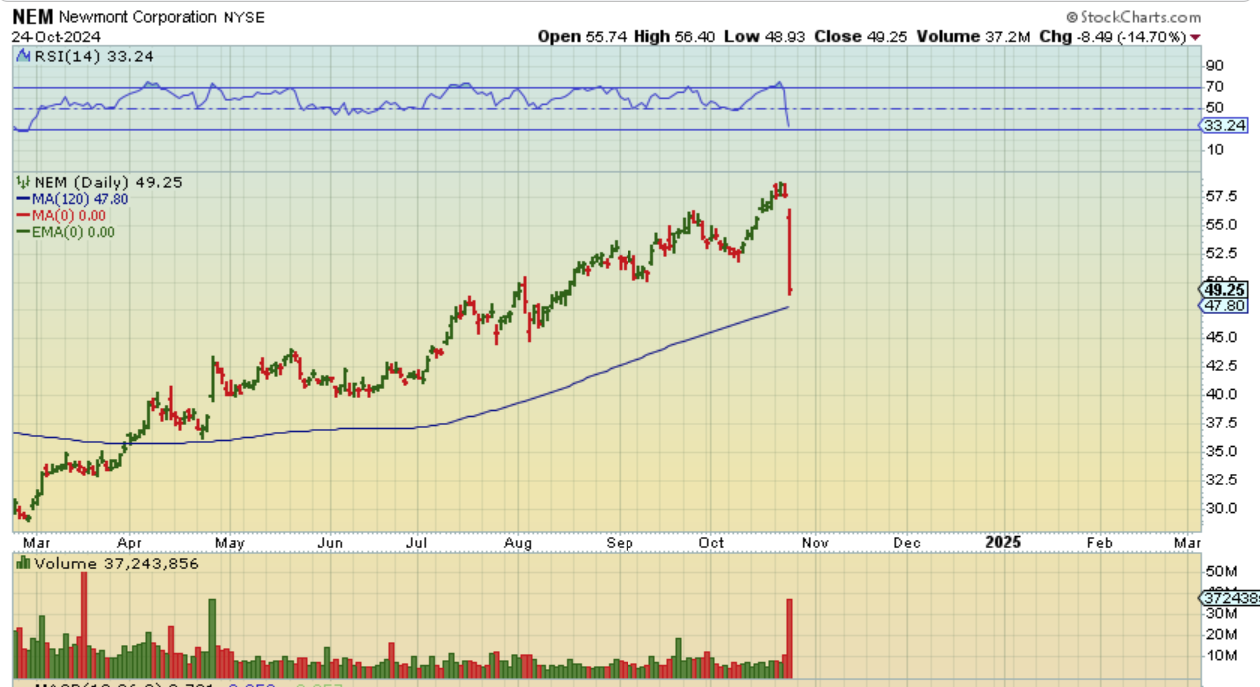Click the Volume panel legend icon

pos(24,564)
